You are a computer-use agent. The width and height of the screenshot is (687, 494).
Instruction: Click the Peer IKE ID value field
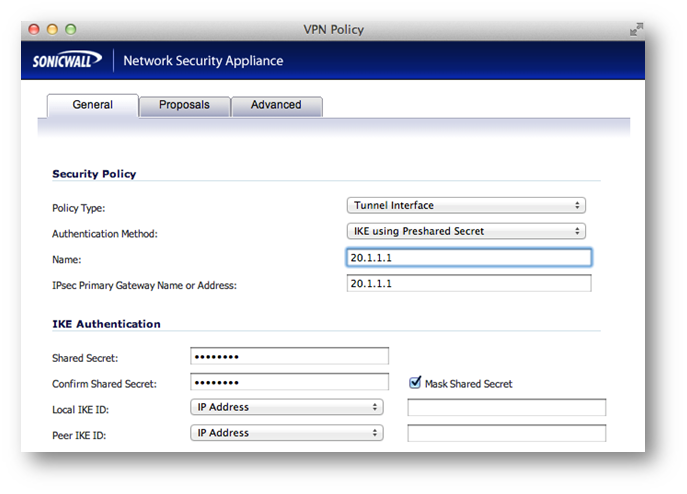pyautogui.click(x=506, y=433)
